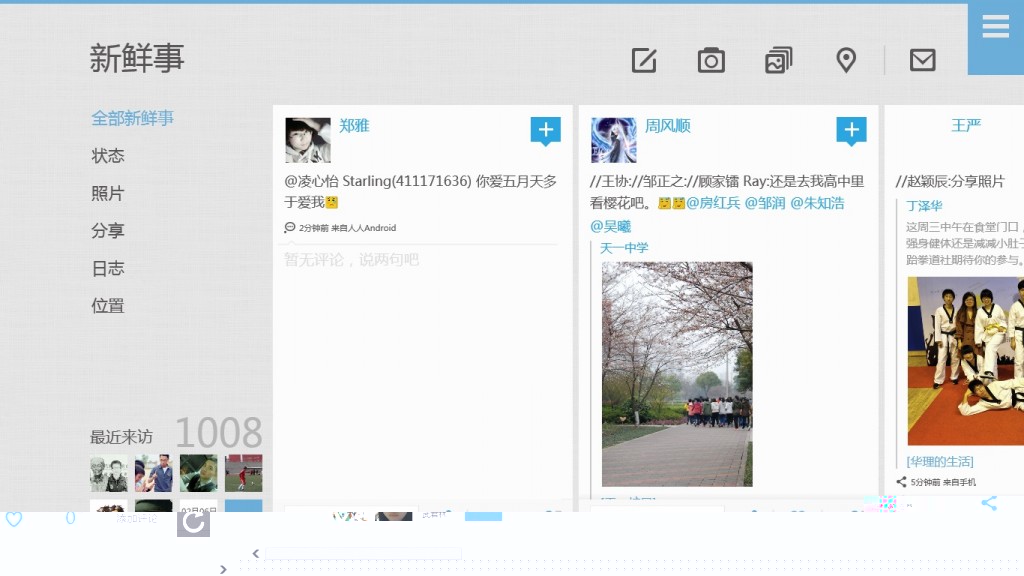Open the 天一中学 link
The image size is (1024, 576).
pos(624,248)
